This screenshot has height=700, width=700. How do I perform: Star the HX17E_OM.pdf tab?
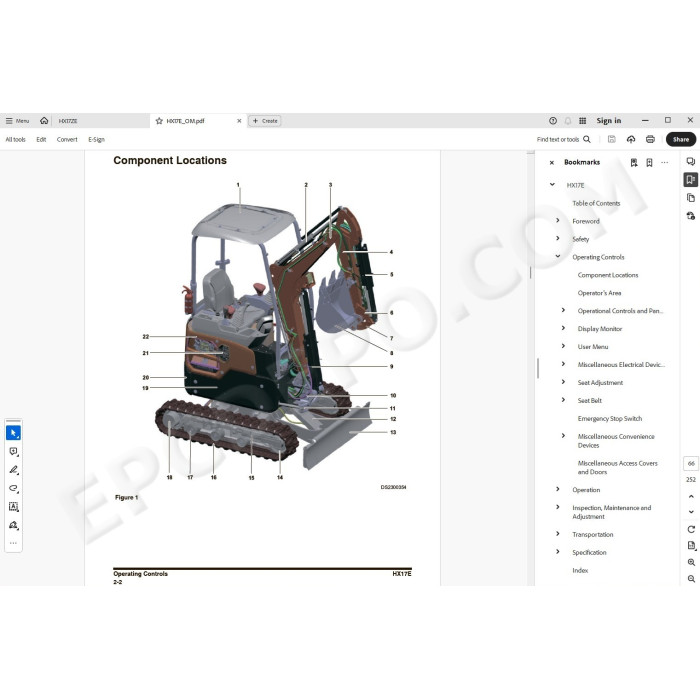[159, 121]
